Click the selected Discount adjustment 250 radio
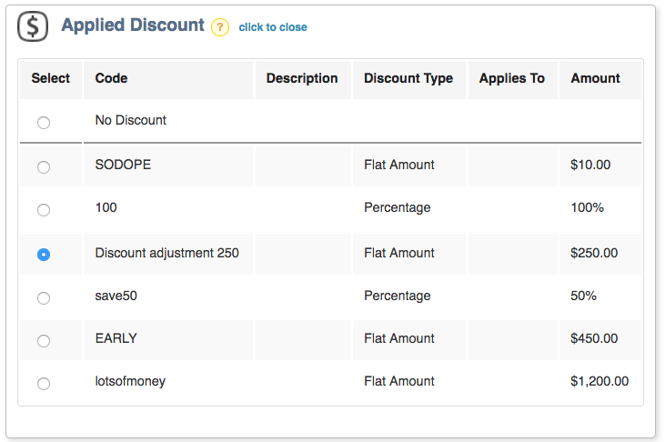This screenshot has height=442, width=665. point(43,255)
